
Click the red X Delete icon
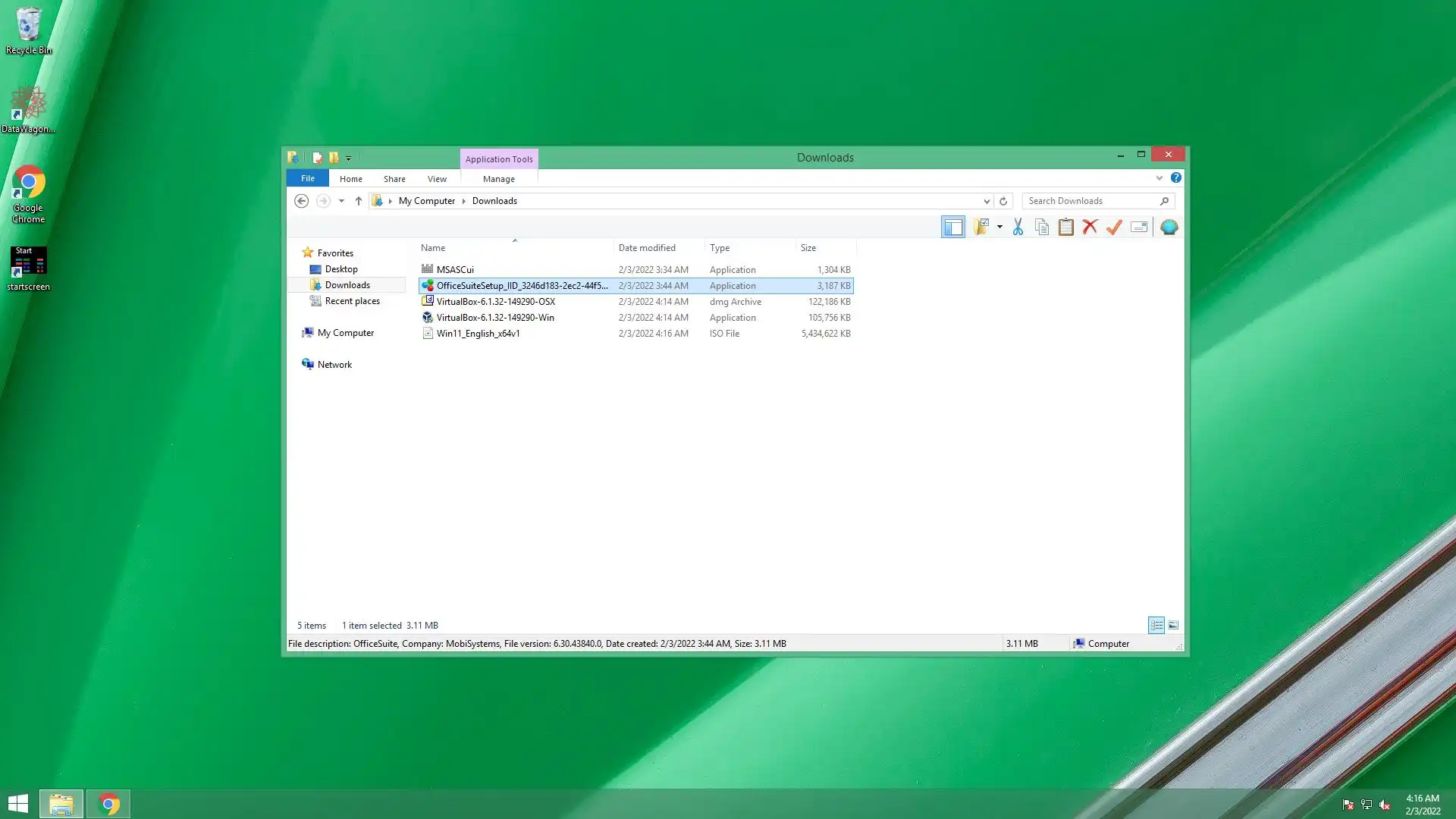click(1090, 227)
